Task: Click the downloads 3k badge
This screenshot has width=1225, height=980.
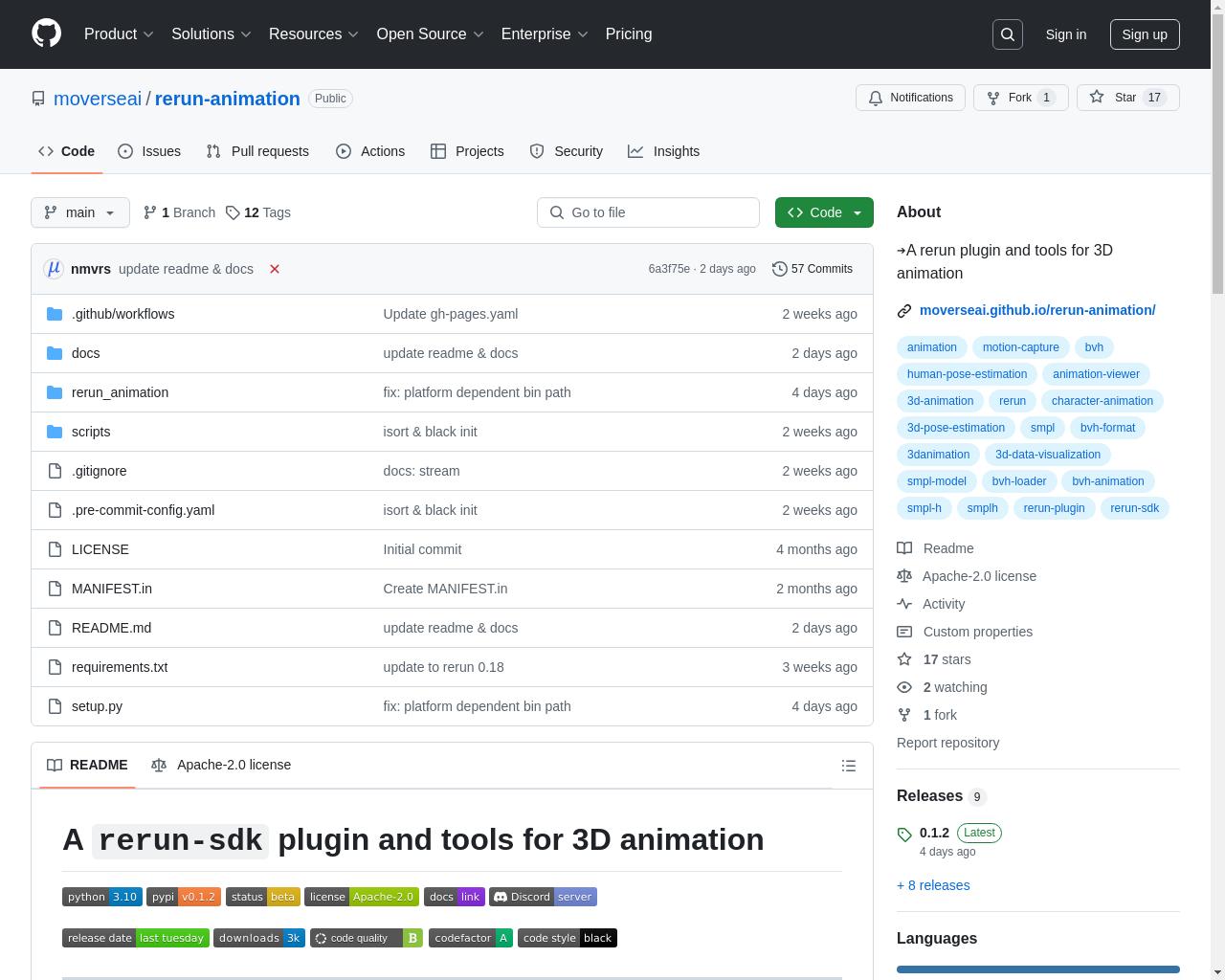Action: pos(259,938)
